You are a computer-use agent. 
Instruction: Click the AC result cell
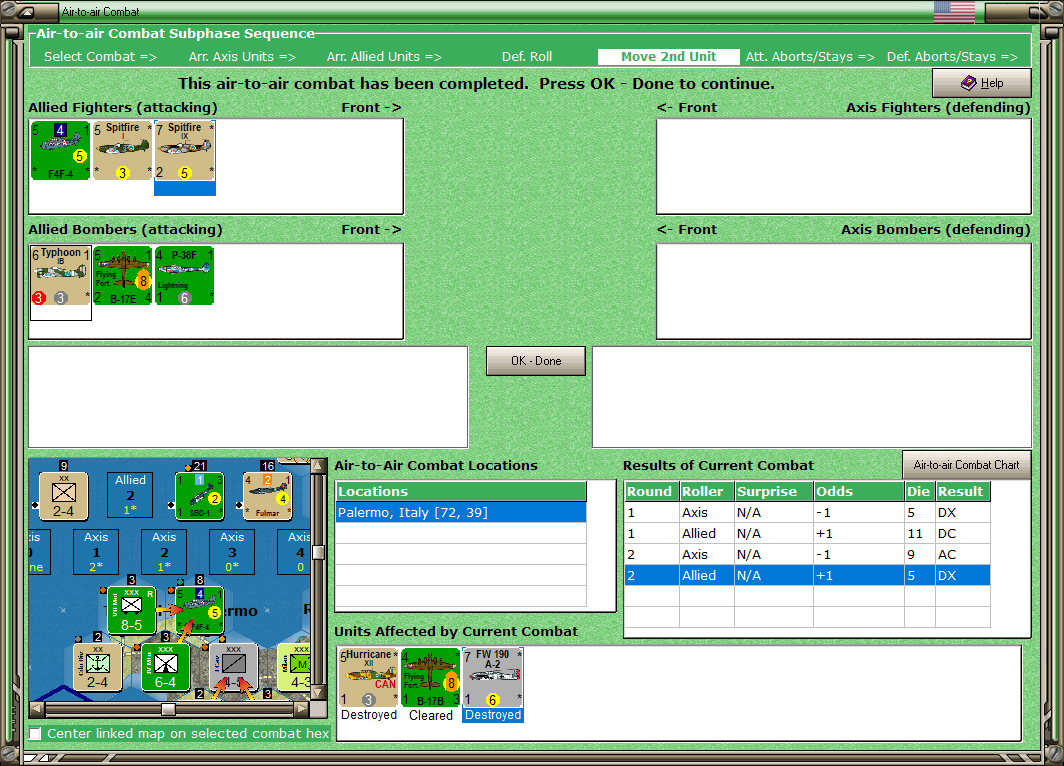[962, 554]
